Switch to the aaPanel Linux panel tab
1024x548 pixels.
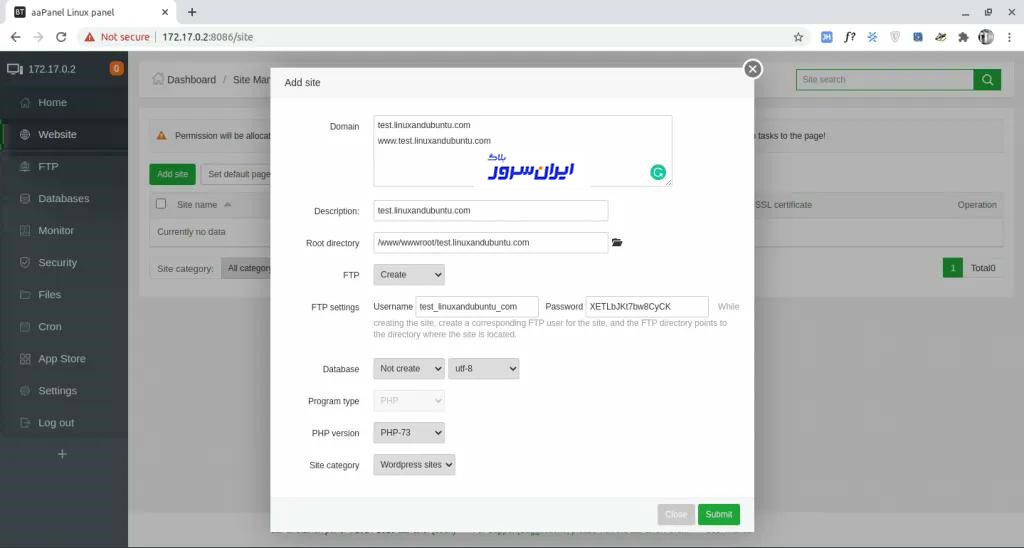click(91, 12)
